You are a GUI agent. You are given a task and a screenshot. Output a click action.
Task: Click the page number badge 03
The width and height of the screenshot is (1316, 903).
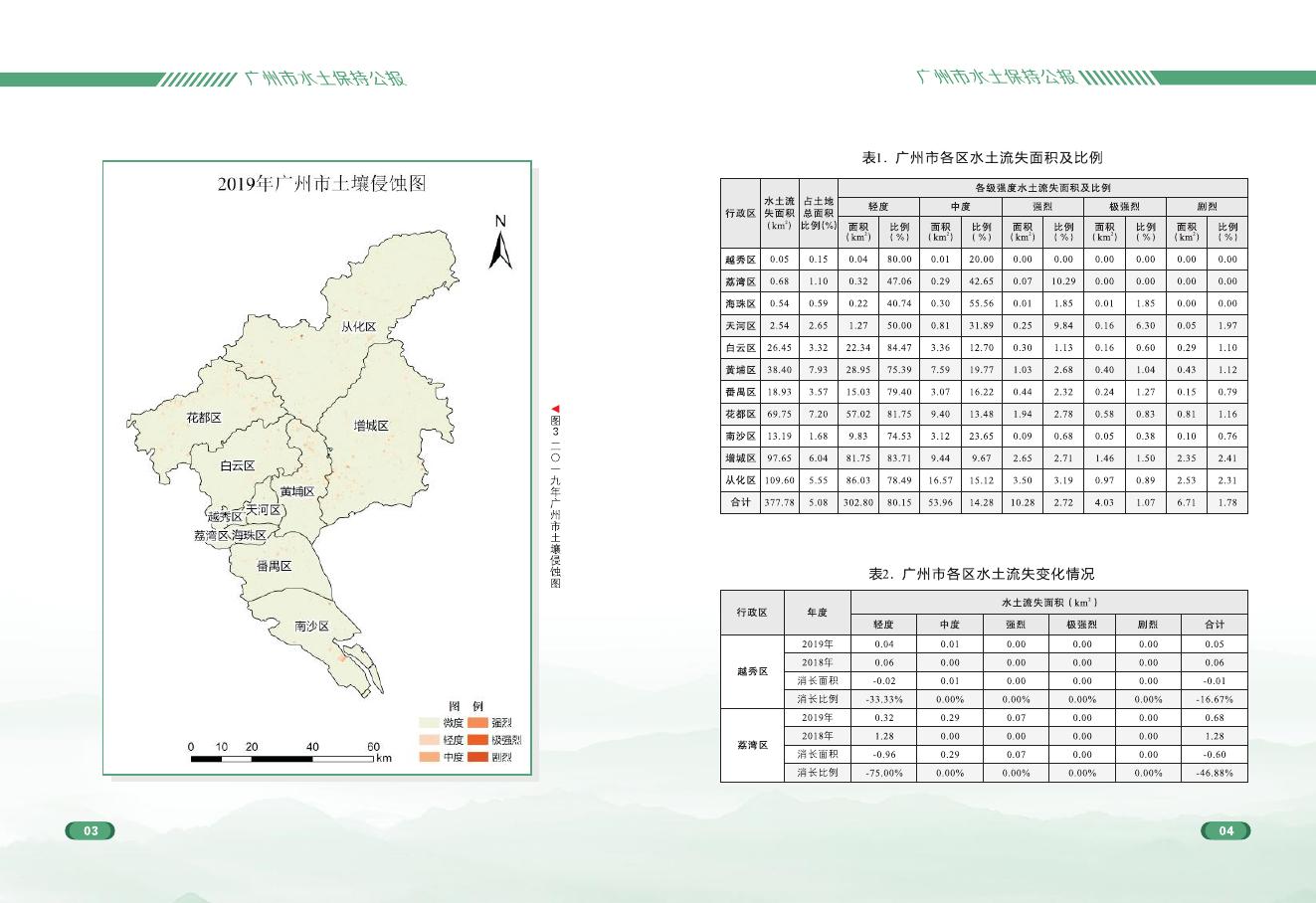[91, 831]
